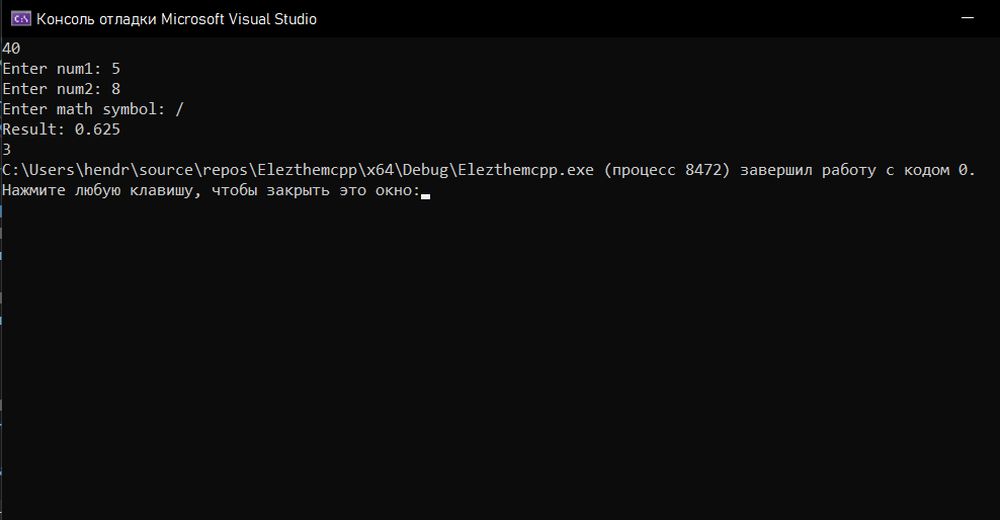1000x520 pixels.
Task: Click the 'Консоль отладки Microsoft Visual Studio' title
Action: (x=176, y=19)
